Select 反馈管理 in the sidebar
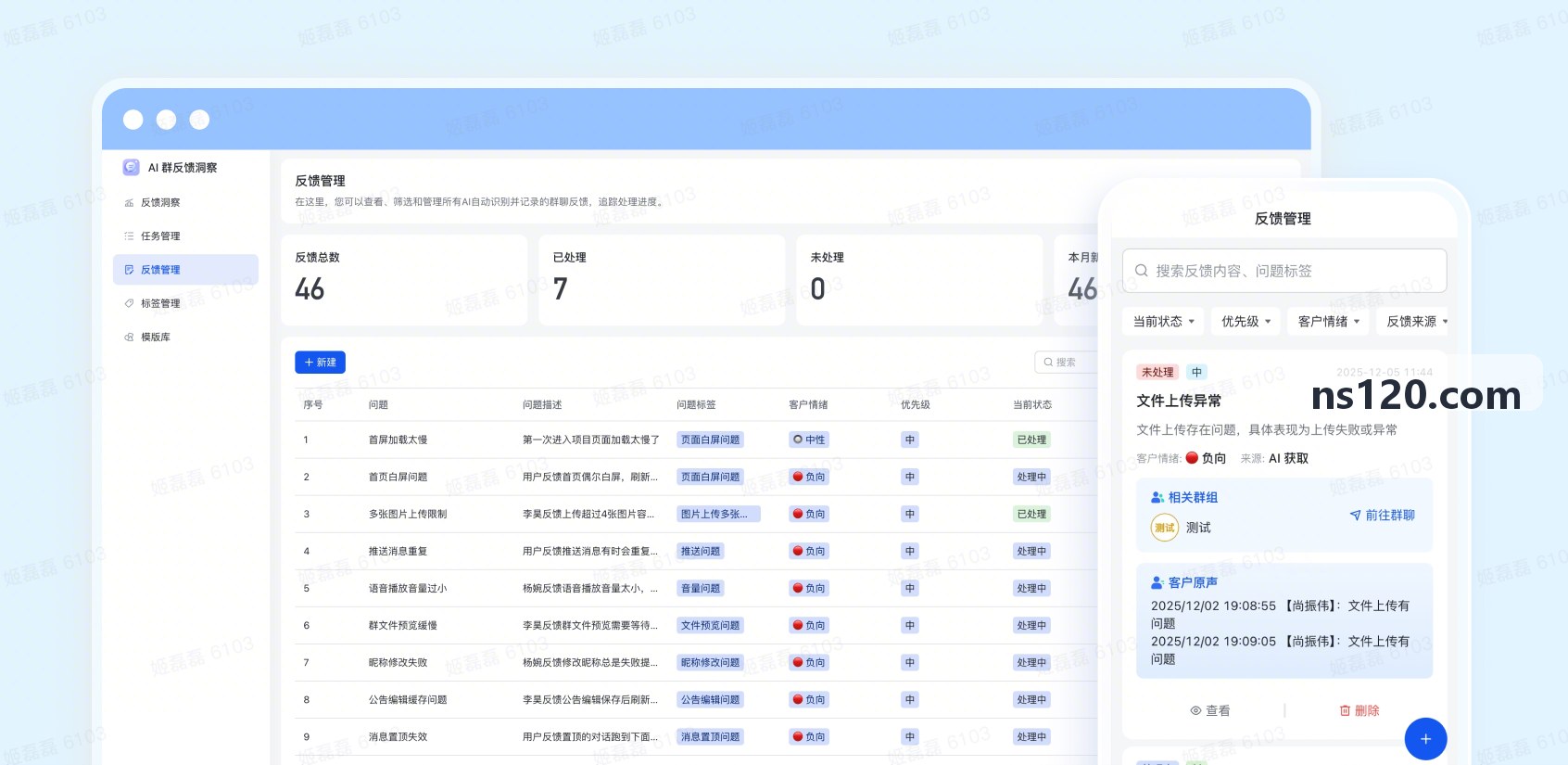Screen dimensions: 1568x765 (185, 270)
